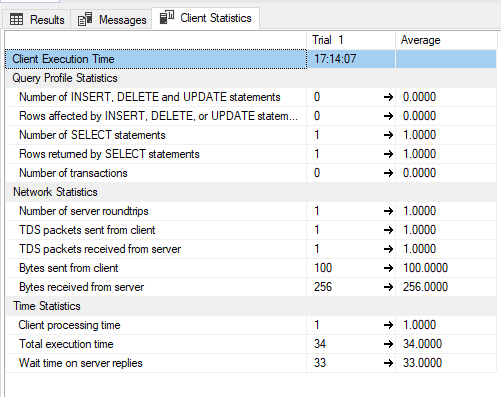501x397 pixels.
Task: Select the Time Statistics section header
Action: 251,306
